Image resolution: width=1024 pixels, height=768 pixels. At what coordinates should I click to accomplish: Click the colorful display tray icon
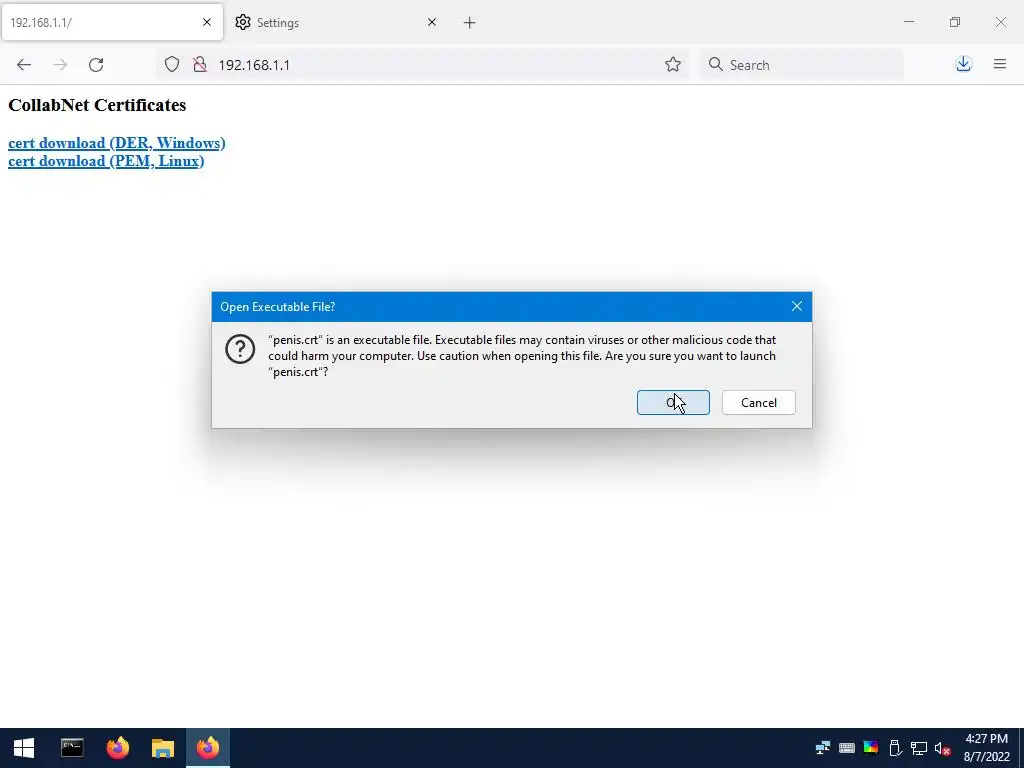[x=871, y=748]
